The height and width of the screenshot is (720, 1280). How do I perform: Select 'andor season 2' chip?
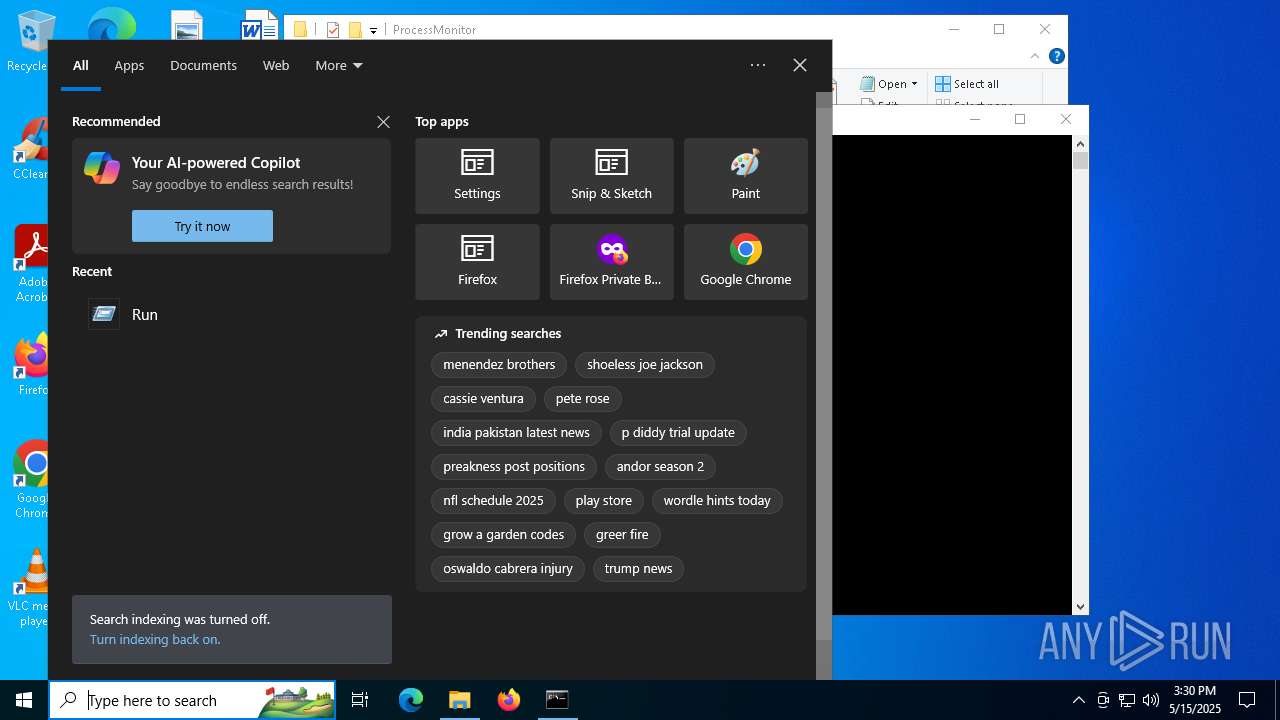click(x=660, y=467)
